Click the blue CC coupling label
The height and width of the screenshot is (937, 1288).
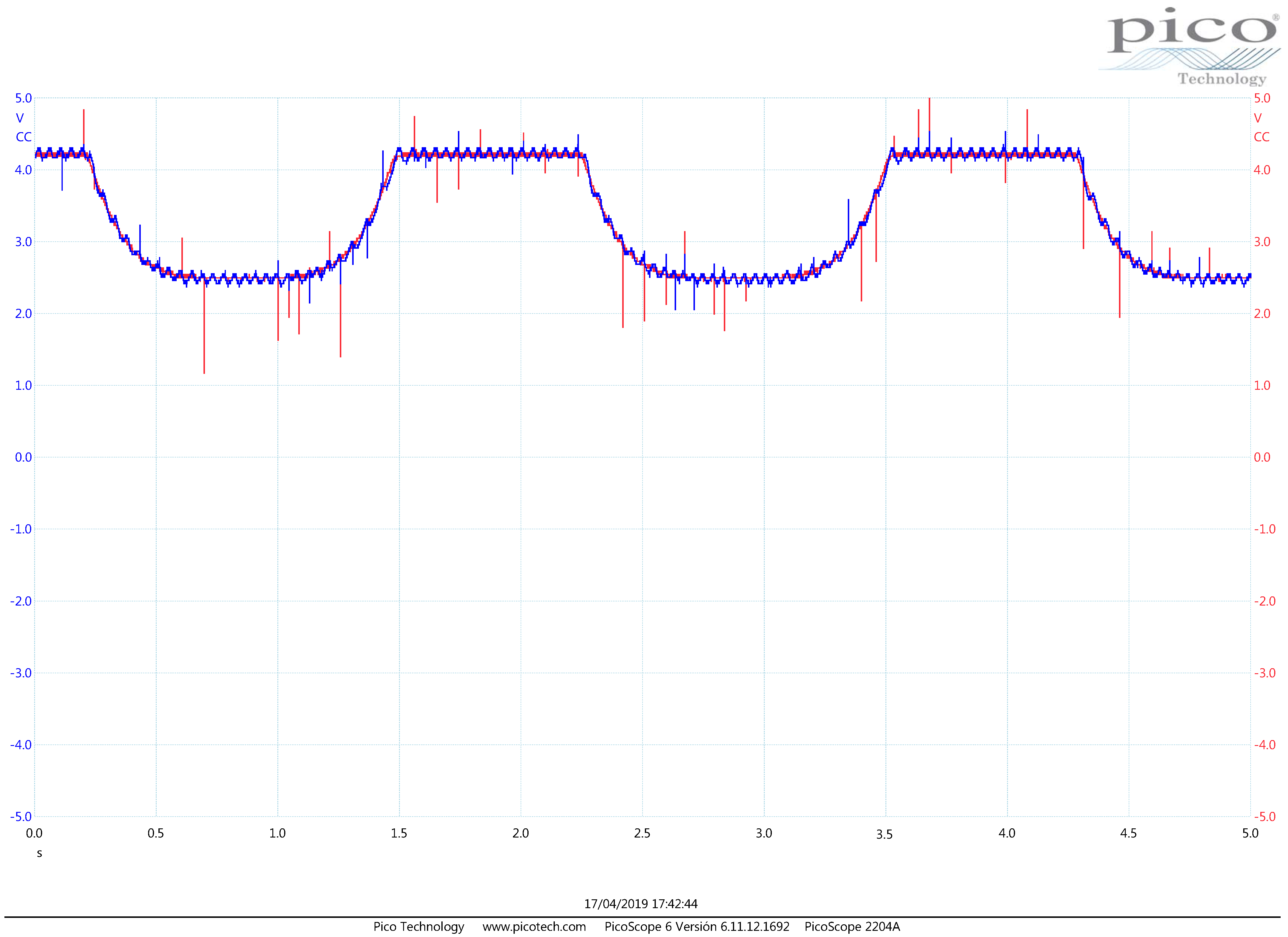pyautogui.click(x=23, y=137)
